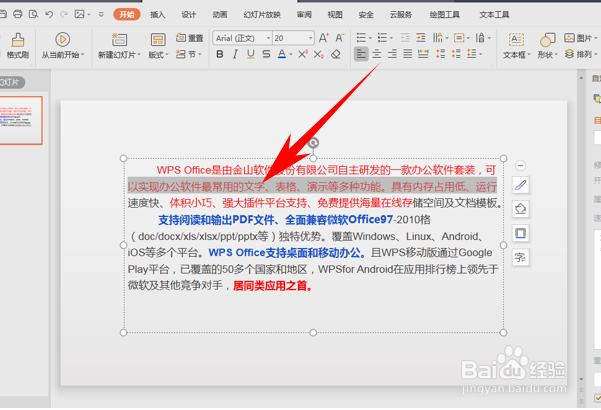Open the Text Tools (文本工具) tab
Image resolution: width=601 pixels, height=410 pixels.
[494, 15]
